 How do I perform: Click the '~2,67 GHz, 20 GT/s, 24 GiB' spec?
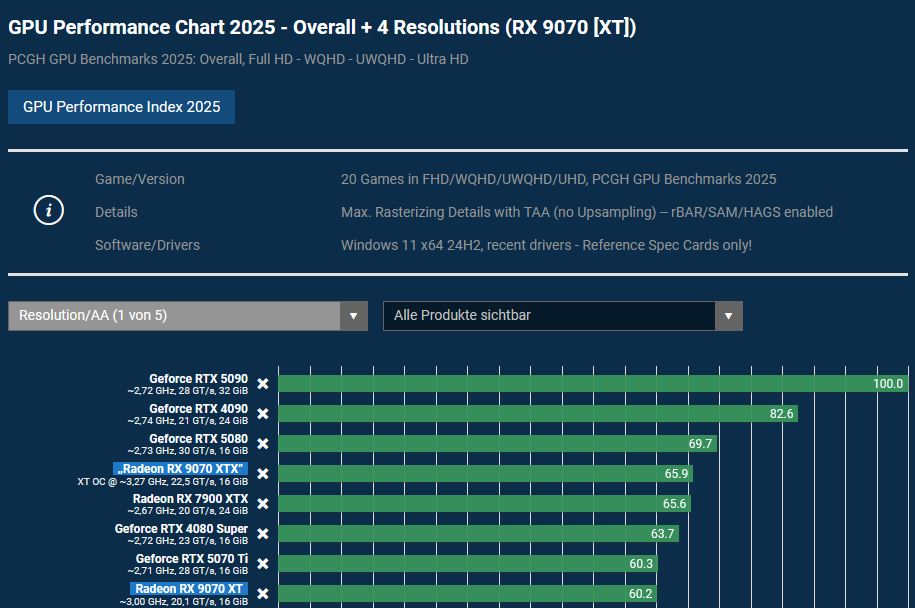pyautogui.click(x=188, y=511)
